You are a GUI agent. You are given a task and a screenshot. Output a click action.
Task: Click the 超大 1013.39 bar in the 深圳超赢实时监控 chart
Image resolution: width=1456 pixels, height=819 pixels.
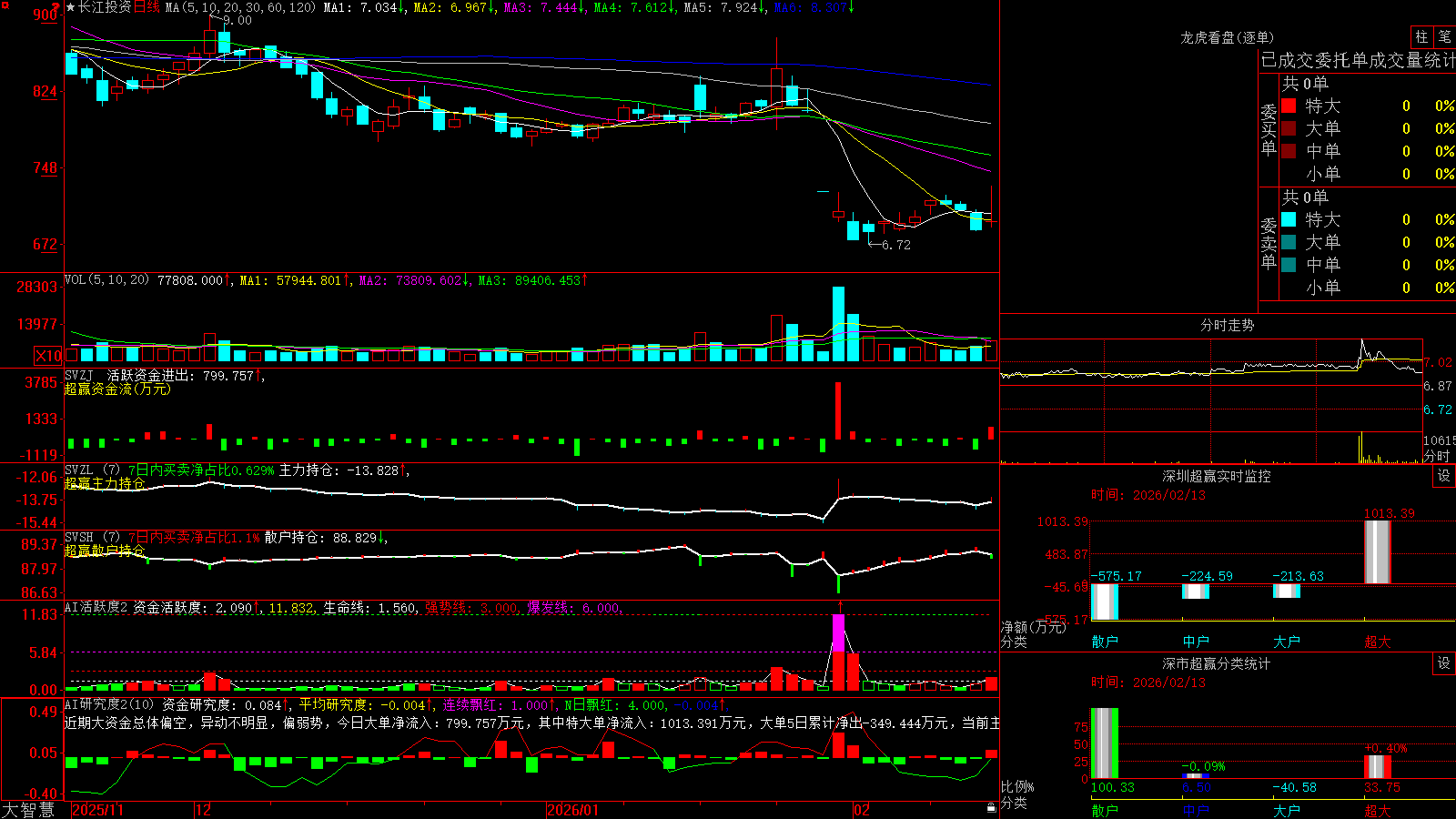[1378, 551]
